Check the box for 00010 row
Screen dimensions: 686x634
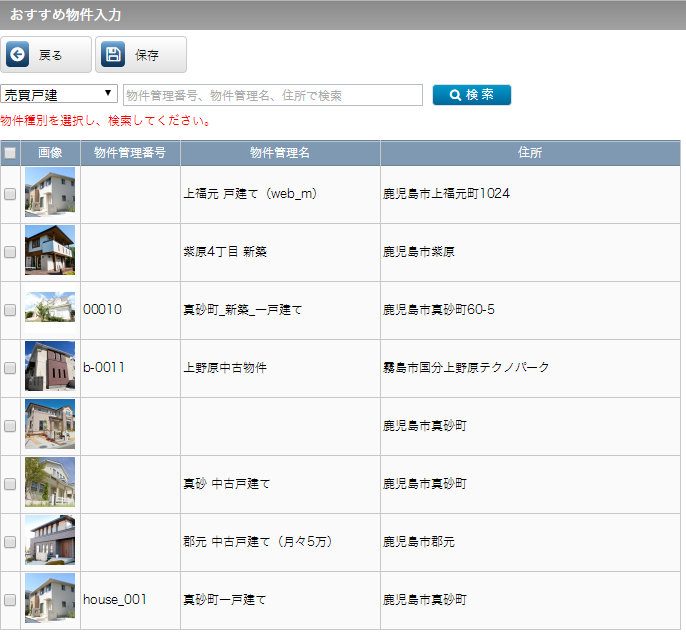click(x=10, y=310)
